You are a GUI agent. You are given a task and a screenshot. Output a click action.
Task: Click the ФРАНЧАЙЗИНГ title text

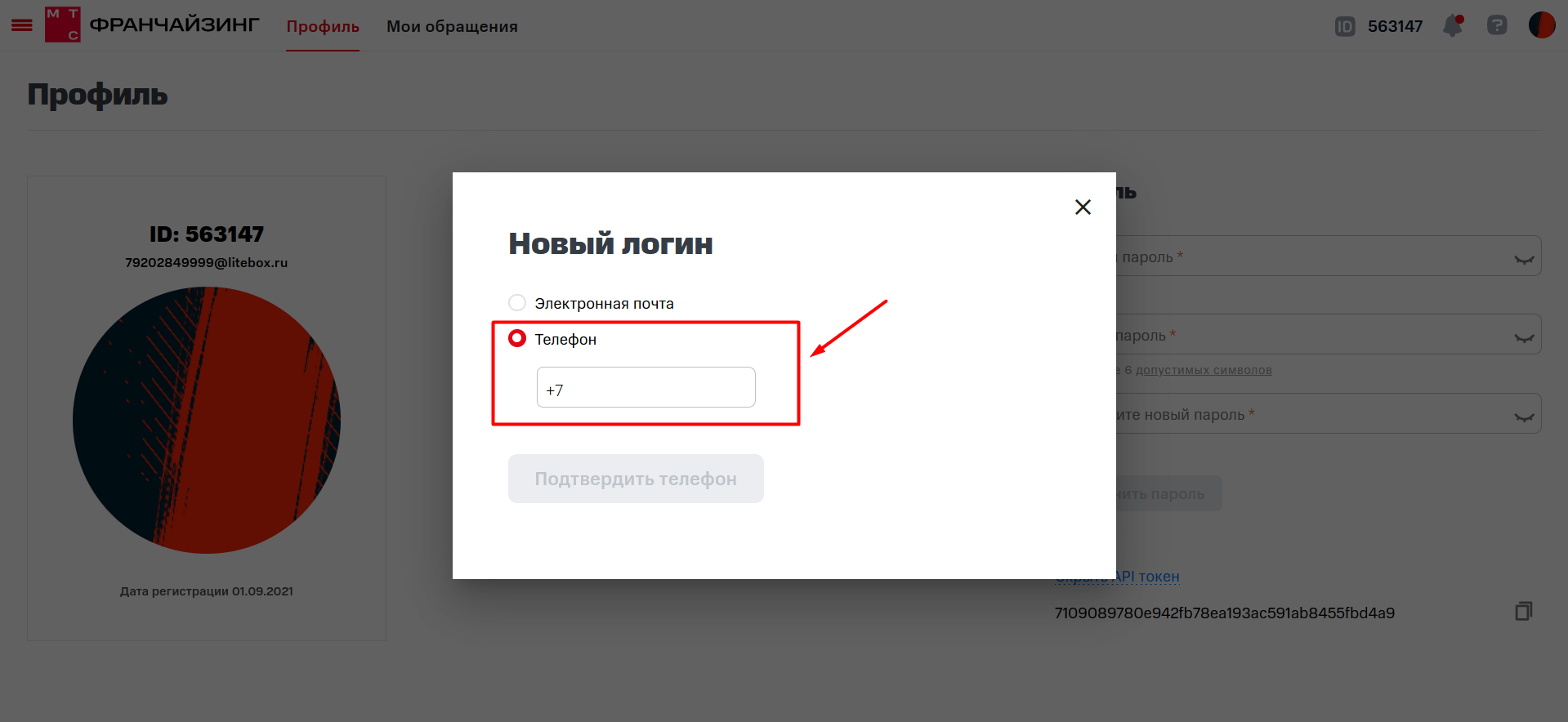174,25
